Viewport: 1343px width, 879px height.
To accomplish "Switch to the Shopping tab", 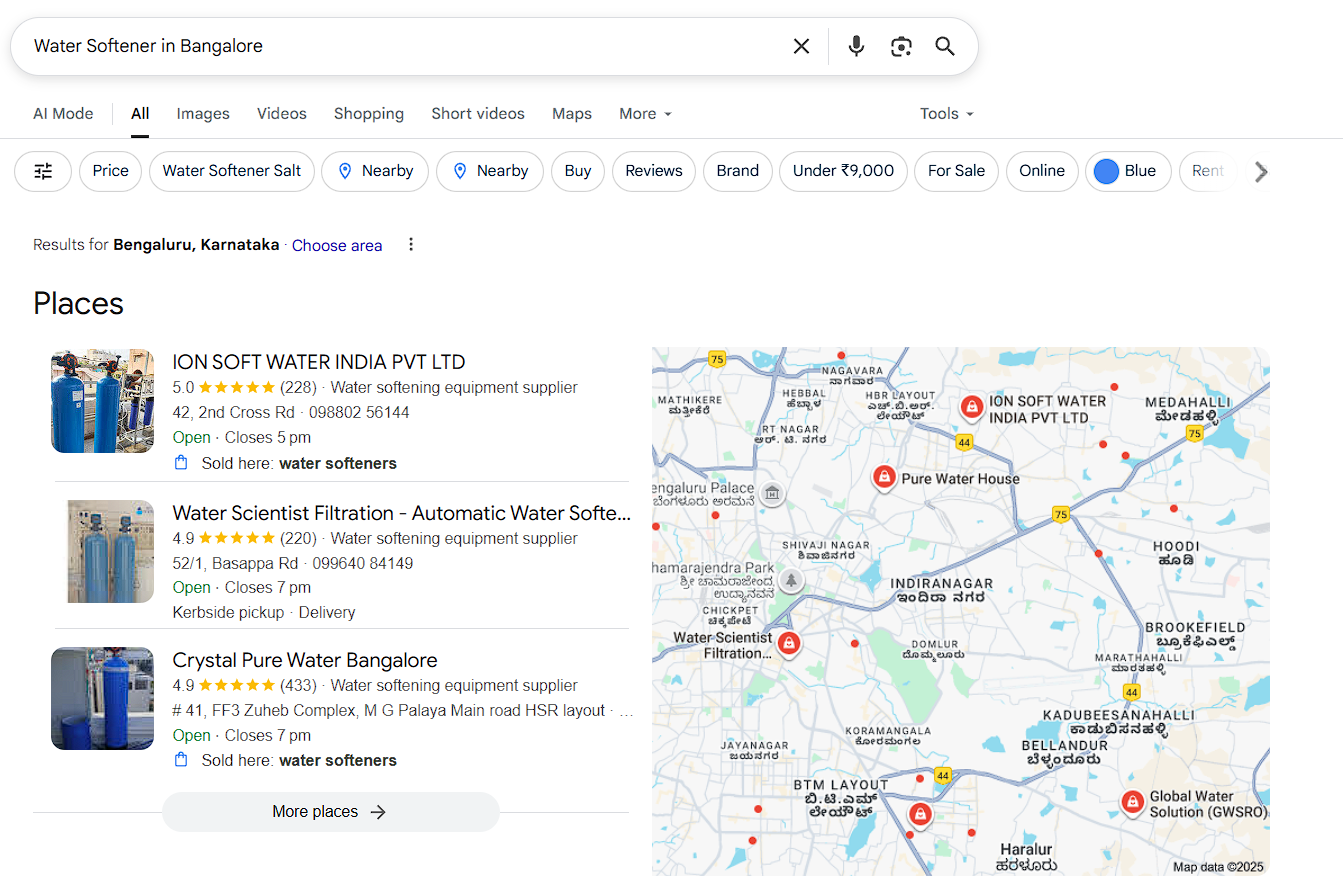I will point(369,114).
